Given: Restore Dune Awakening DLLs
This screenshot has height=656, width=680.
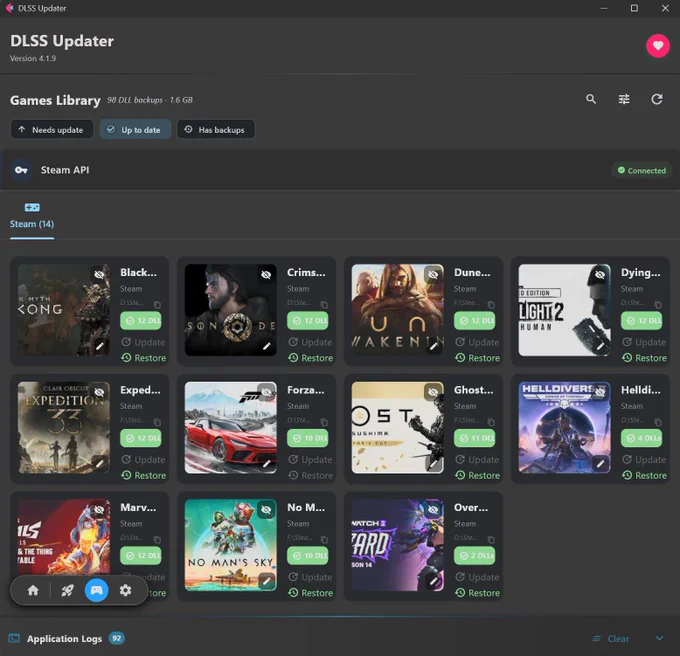Looking at the screenshot, I should click(x=477, y=358).
